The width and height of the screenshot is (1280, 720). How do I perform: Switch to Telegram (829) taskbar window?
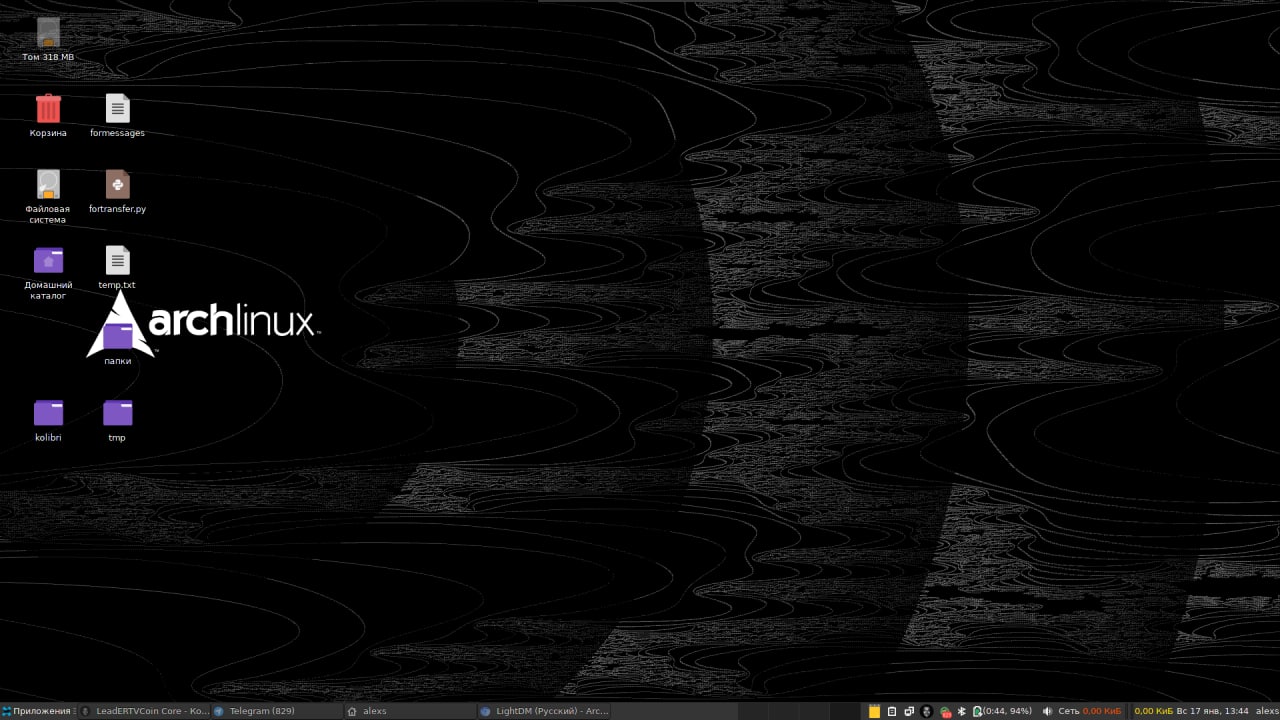pyautogui.click(x=275, y=711)
